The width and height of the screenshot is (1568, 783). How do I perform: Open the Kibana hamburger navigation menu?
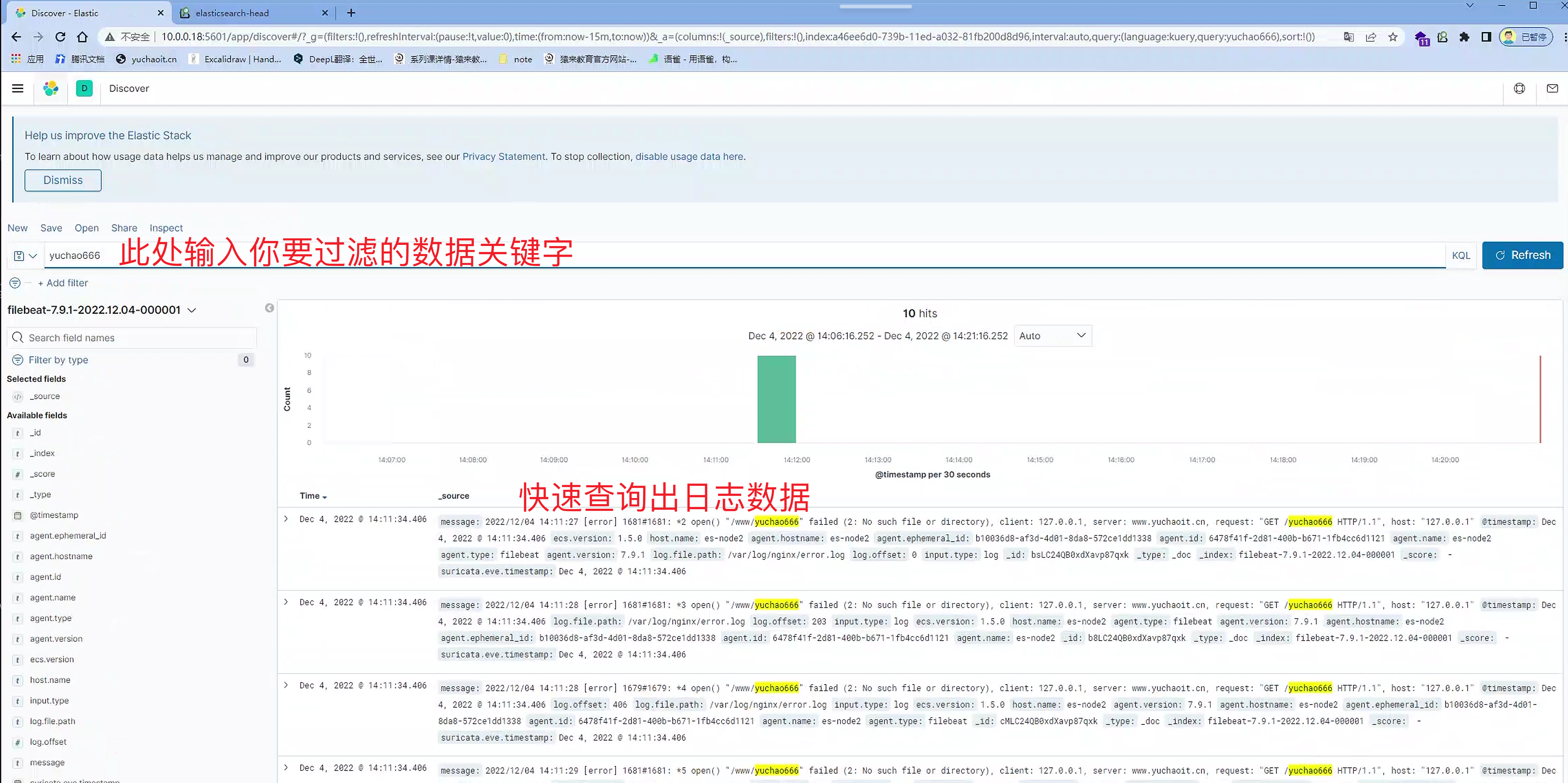coord(18,88)
